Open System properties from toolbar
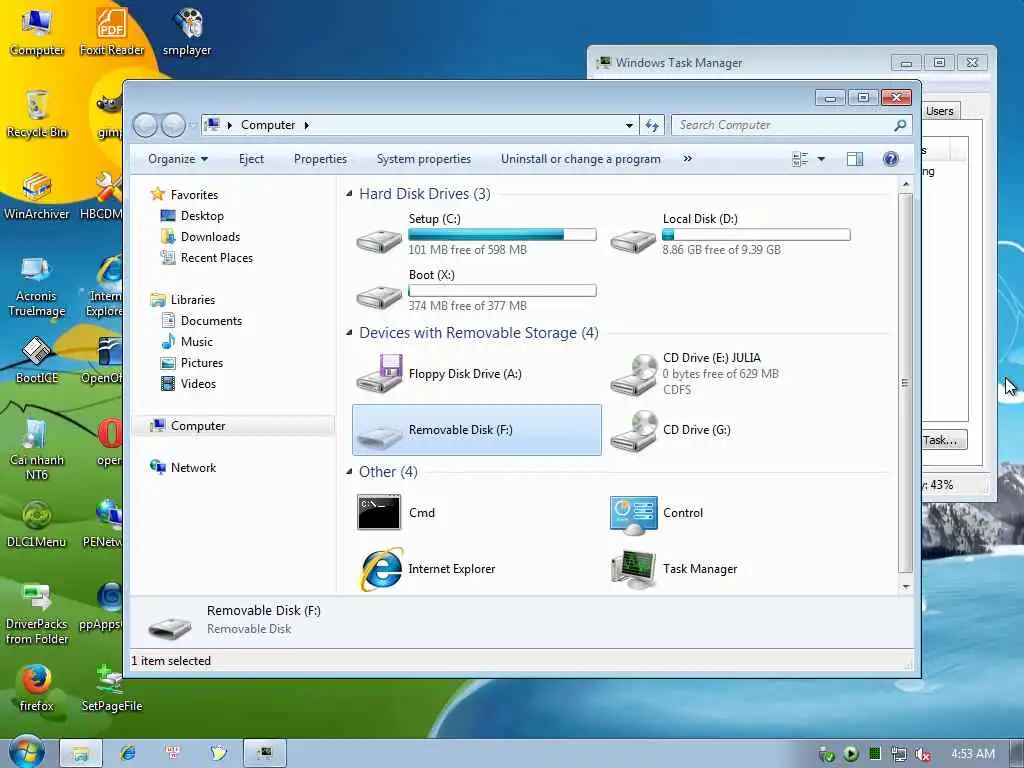1024x768 pixels. pos(424,159)
